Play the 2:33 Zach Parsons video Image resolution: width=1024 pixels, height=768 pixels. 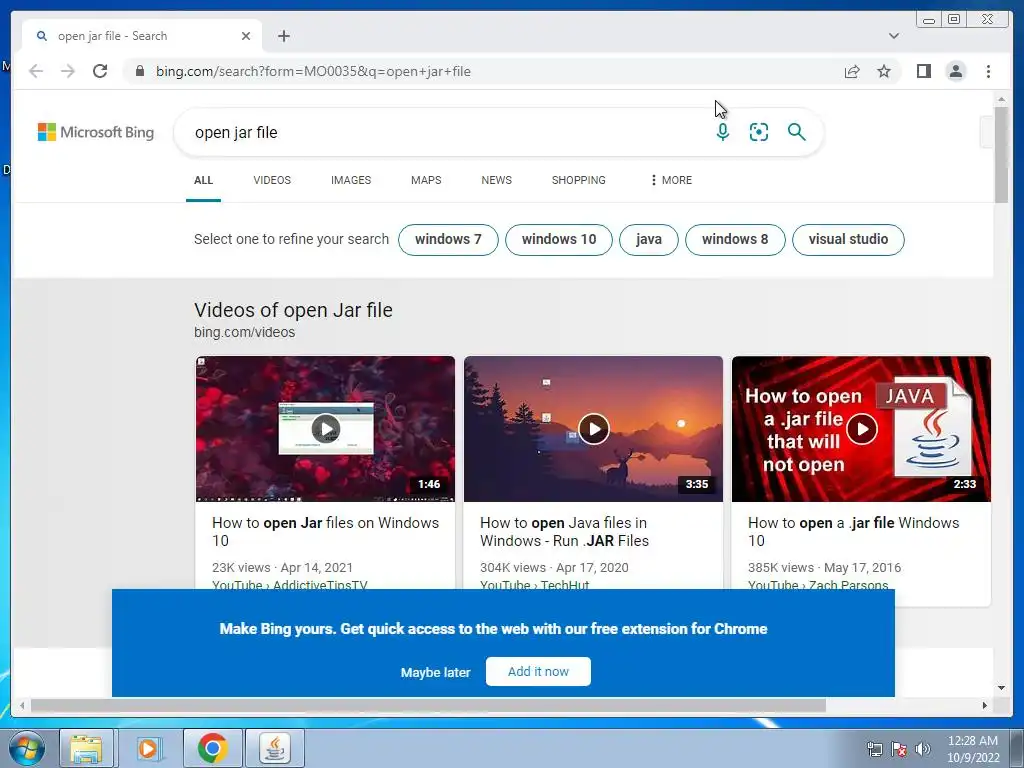(861, 429)
